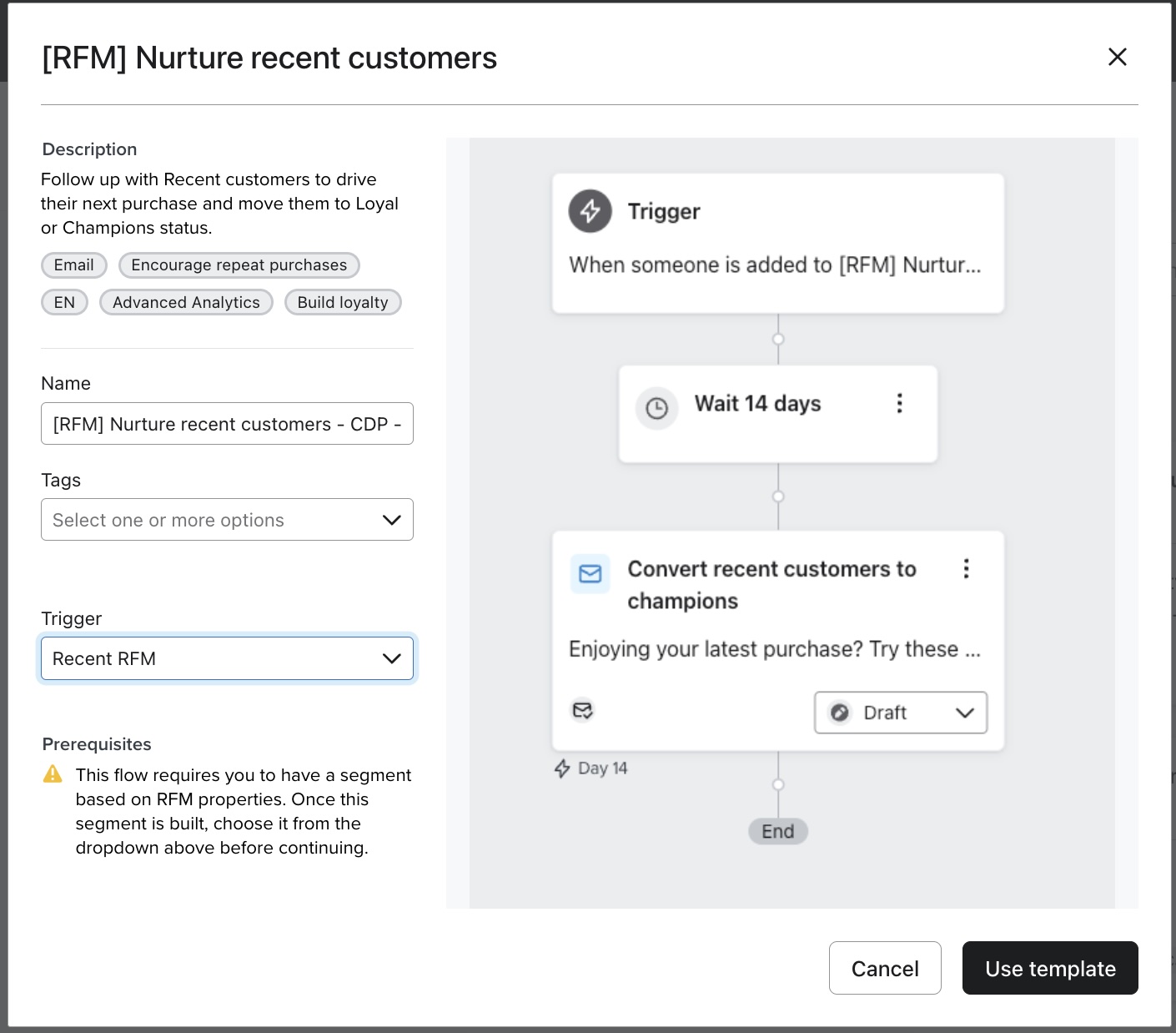Open three-dot menu on Convert recent customers card
Viewport: 1176px width, 1033px height.
click(966, 569)
